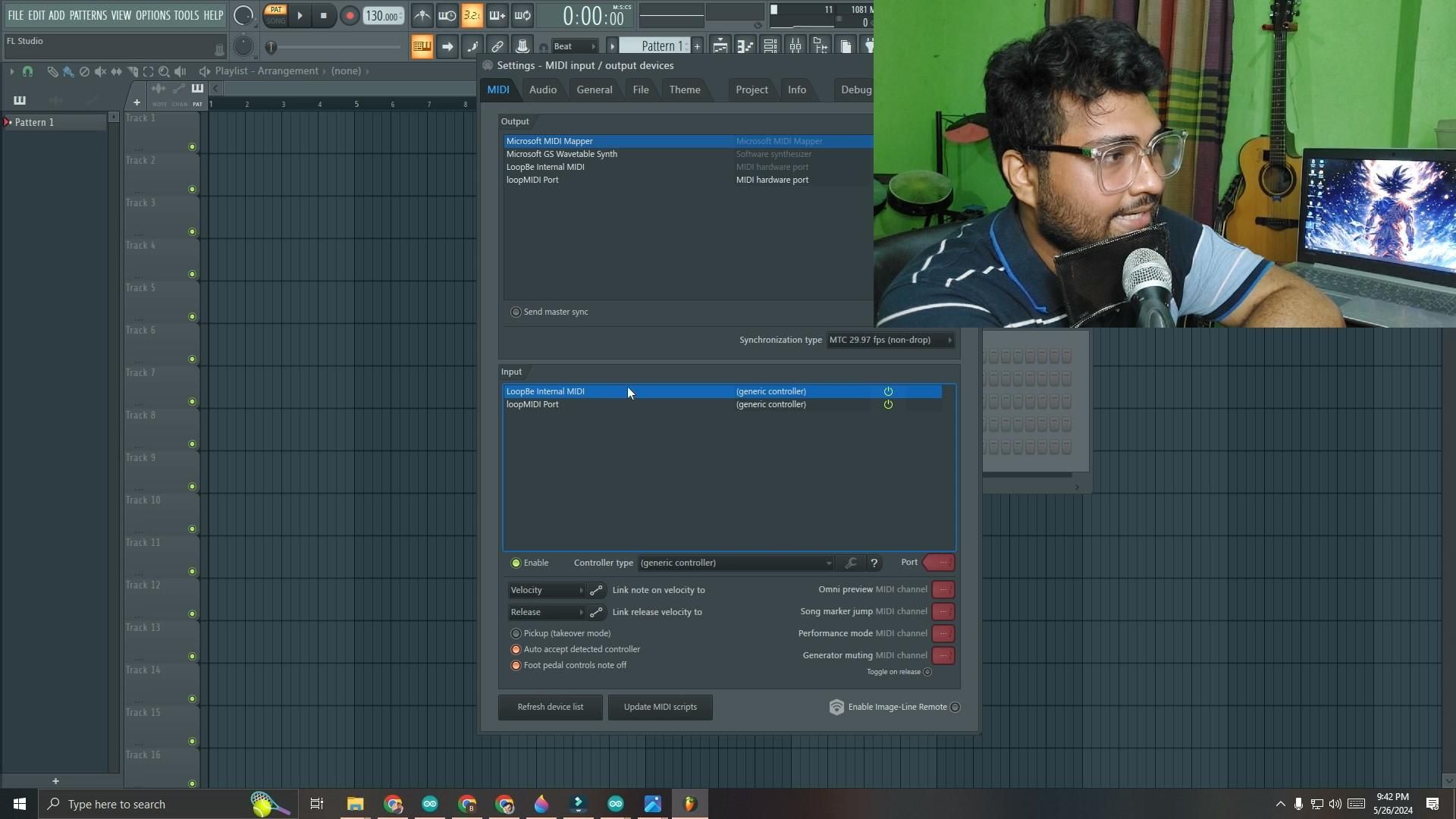Enable typing keyboard to piano icon
This screenshot has width=1456, height=819.
tap(422, 47)
